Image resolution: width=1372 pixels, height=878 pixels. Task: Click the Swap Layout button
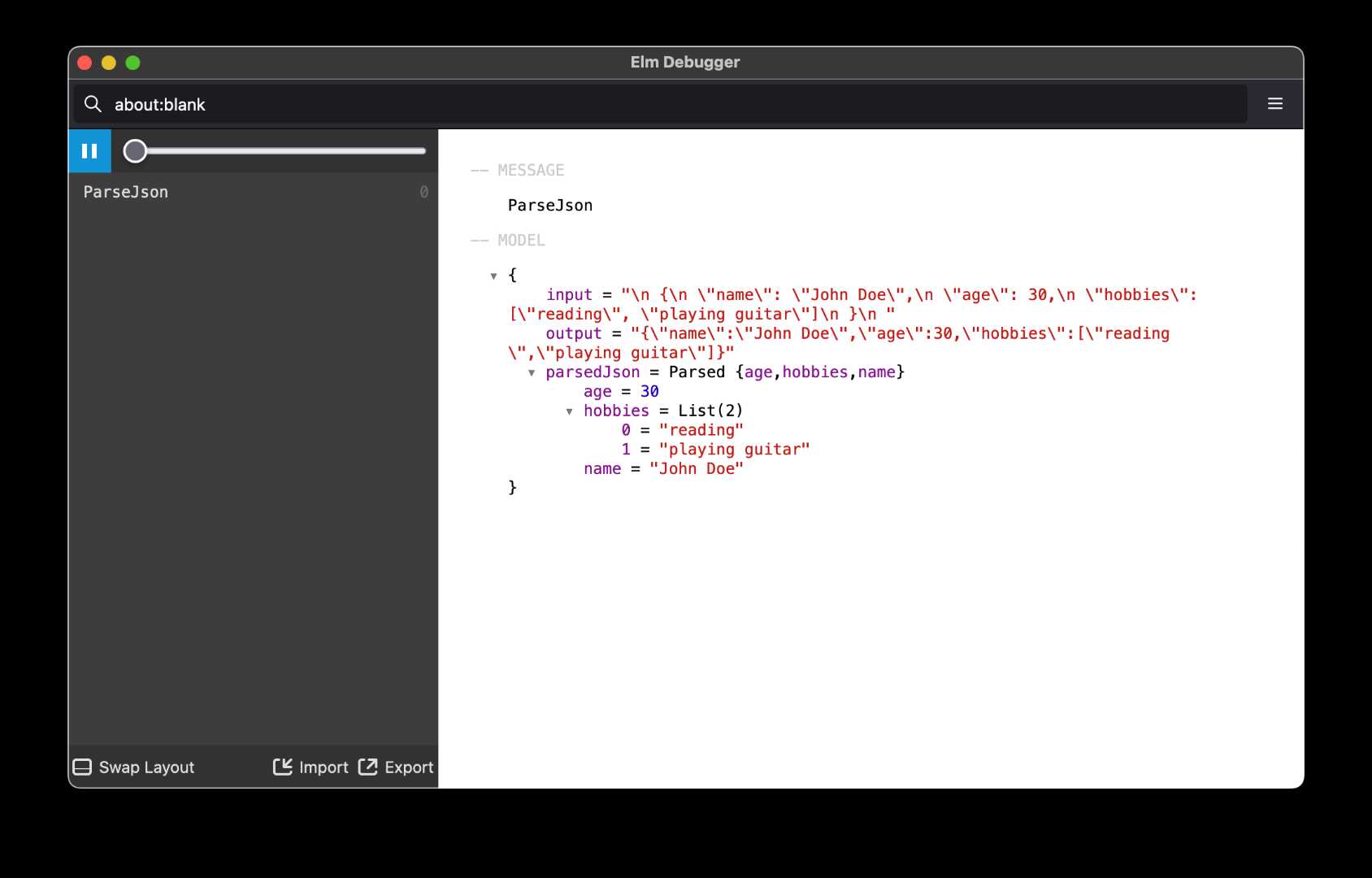pos(134,767)
